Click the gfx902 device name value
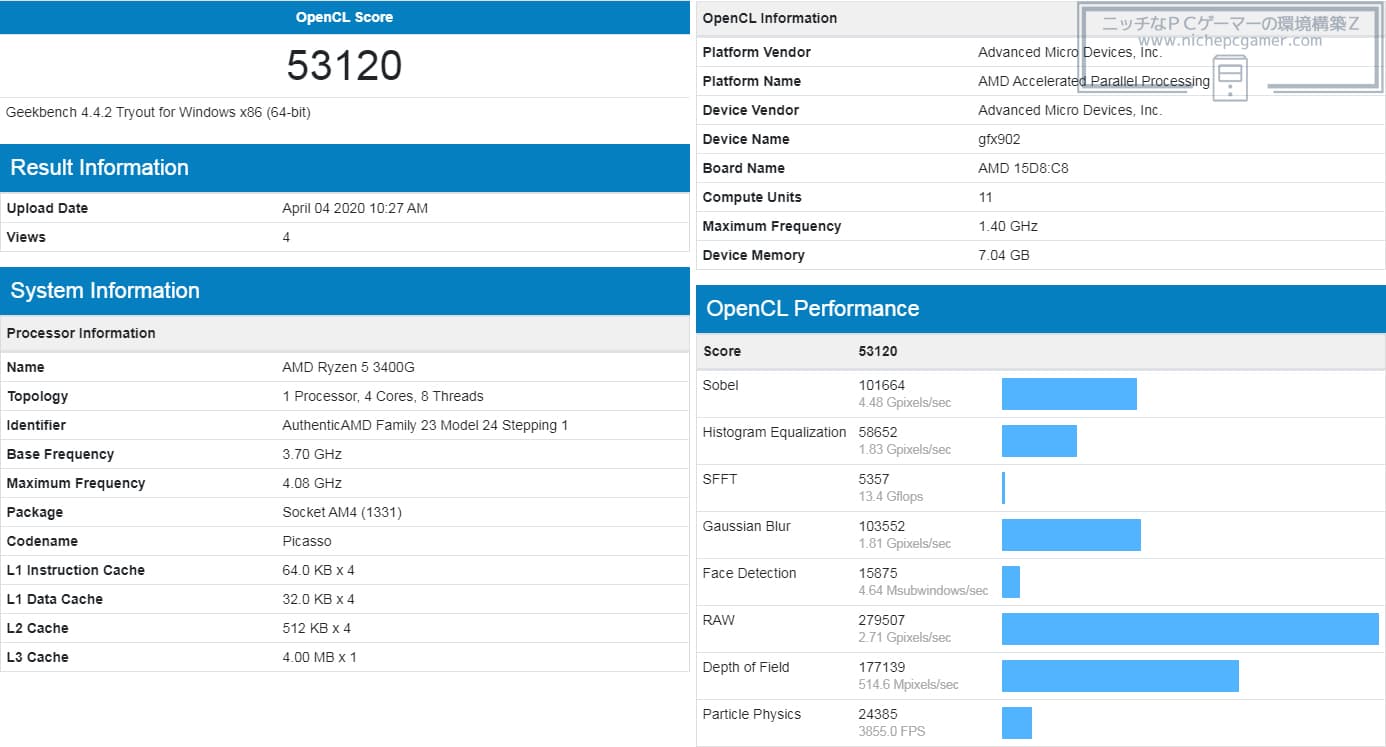 999,139
